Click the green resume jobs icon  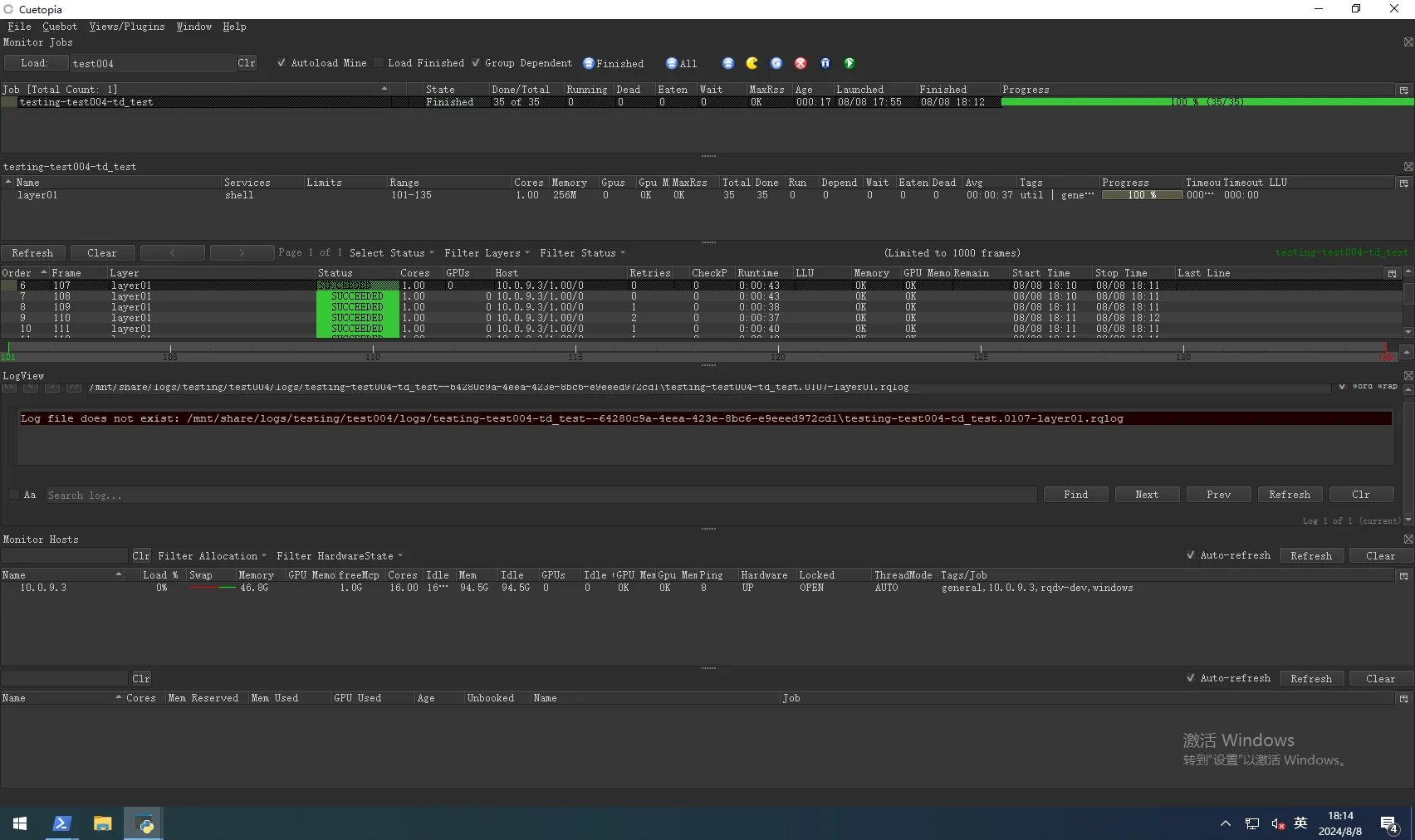[x=849, y=63]
